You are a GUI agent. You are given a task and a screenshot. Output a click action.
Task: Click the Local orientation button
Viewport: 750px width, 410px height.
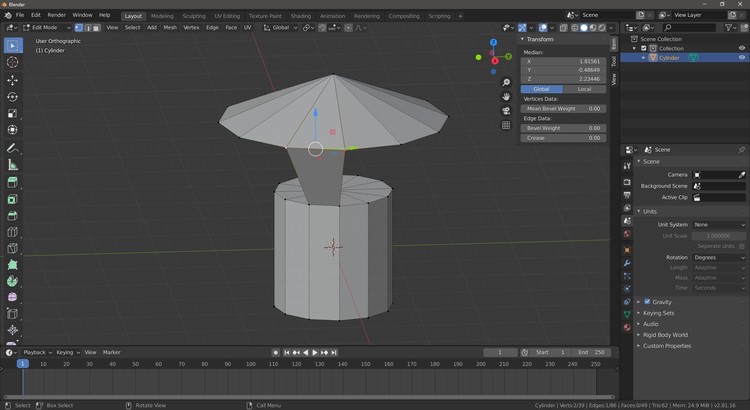584,89
